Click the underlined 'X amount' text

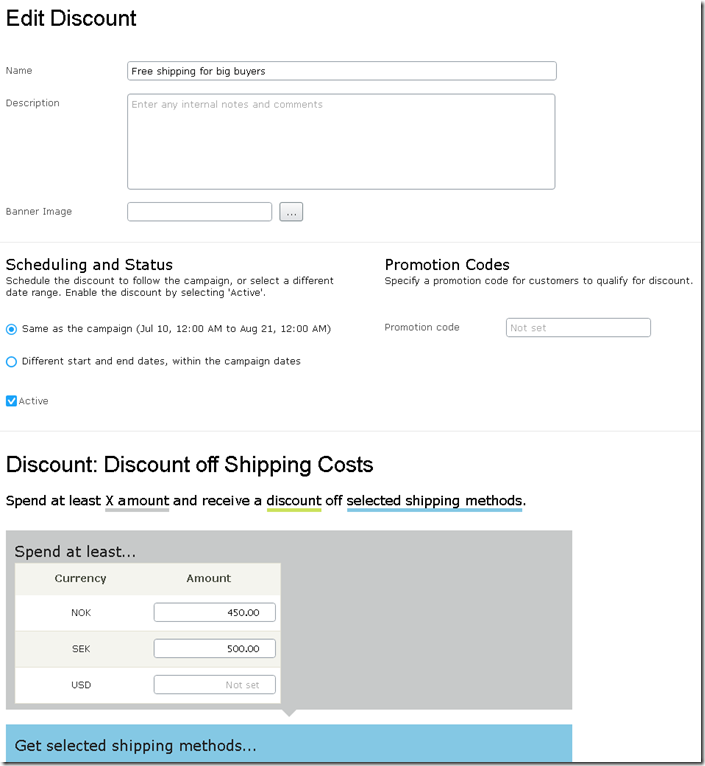pos(137,500)
